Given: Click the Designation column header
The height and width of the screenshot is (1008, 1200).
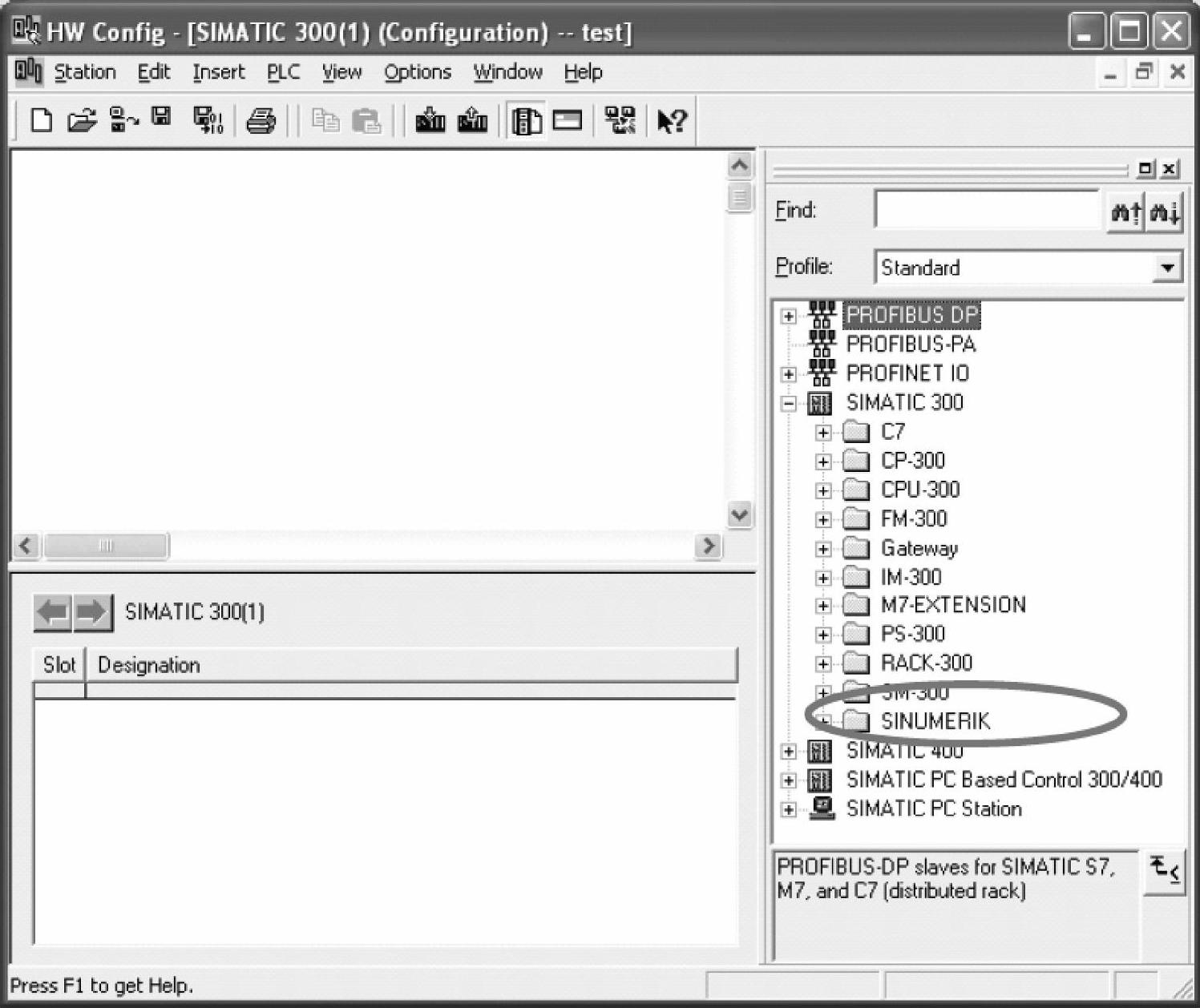Looking at the screenshot, I should click(412, 665).
